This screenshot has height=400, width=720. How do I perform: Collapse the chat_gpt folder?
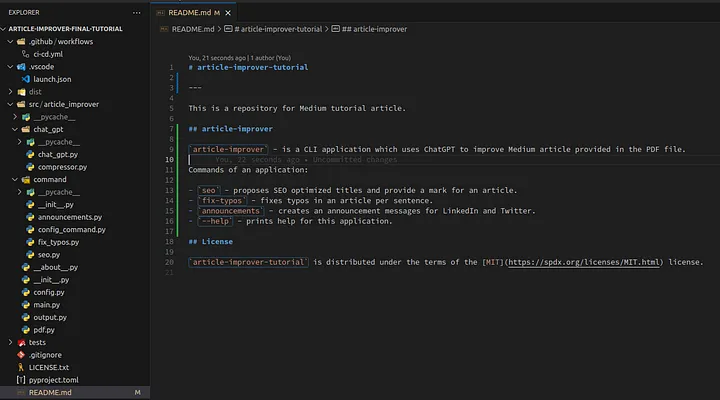click(x=14, y=129)
